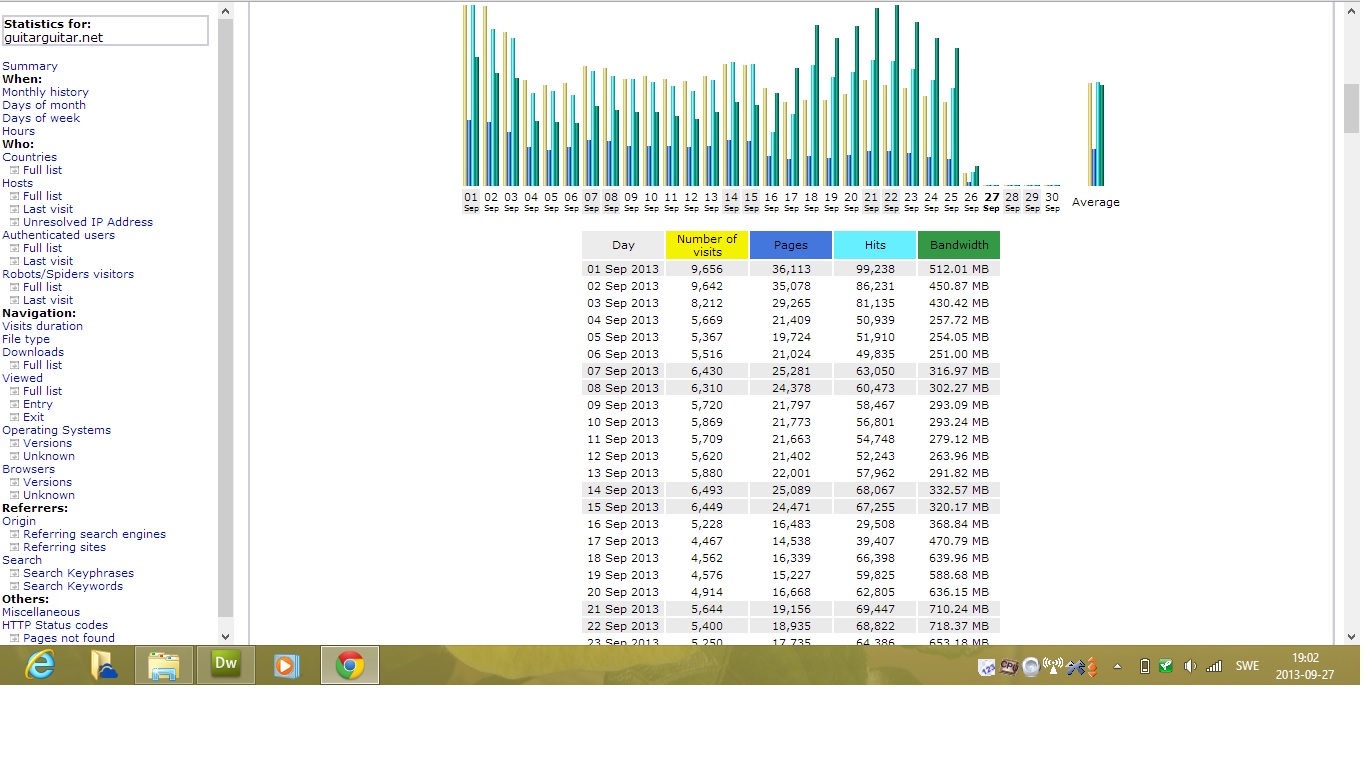The image size is (1366, 768).
Task: Open the battery status tray icon
Action: click(1145, 667)
